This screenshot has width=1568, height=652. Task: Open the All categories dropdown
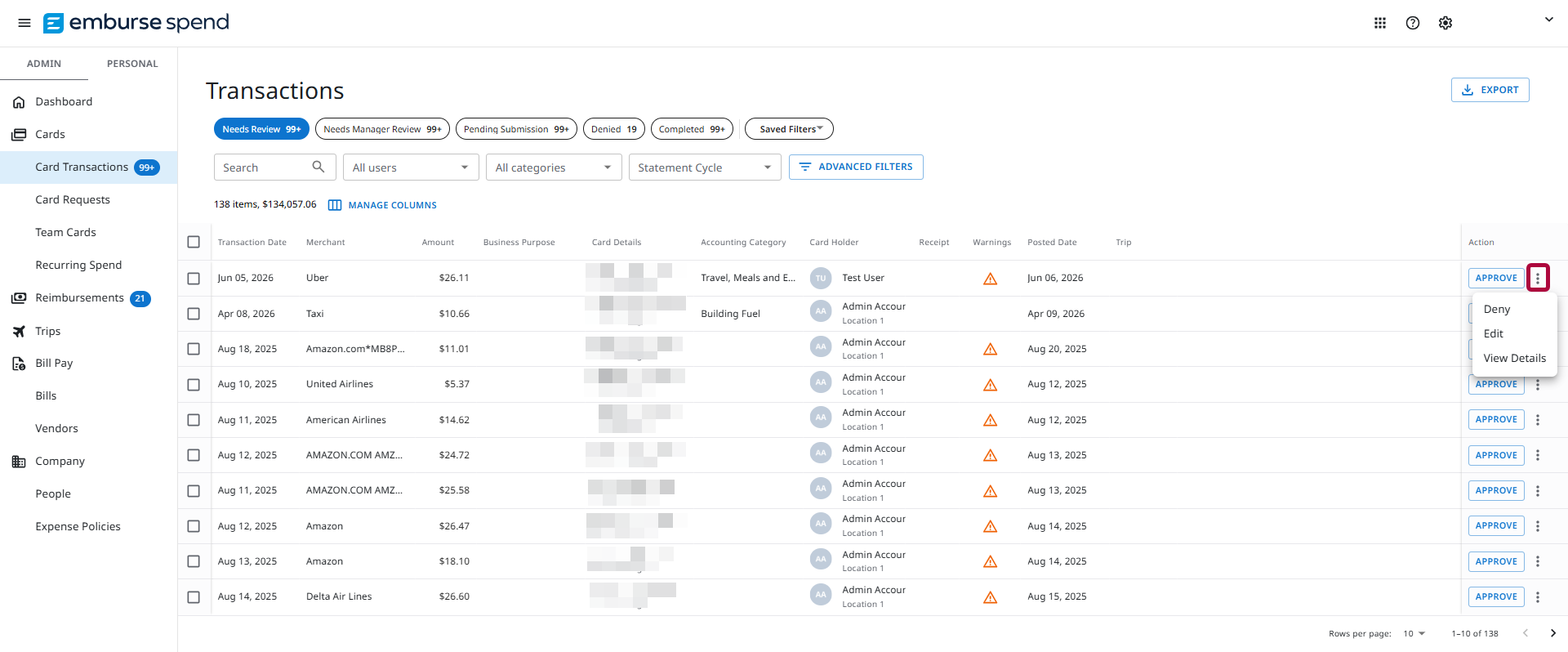coord(554,167)
